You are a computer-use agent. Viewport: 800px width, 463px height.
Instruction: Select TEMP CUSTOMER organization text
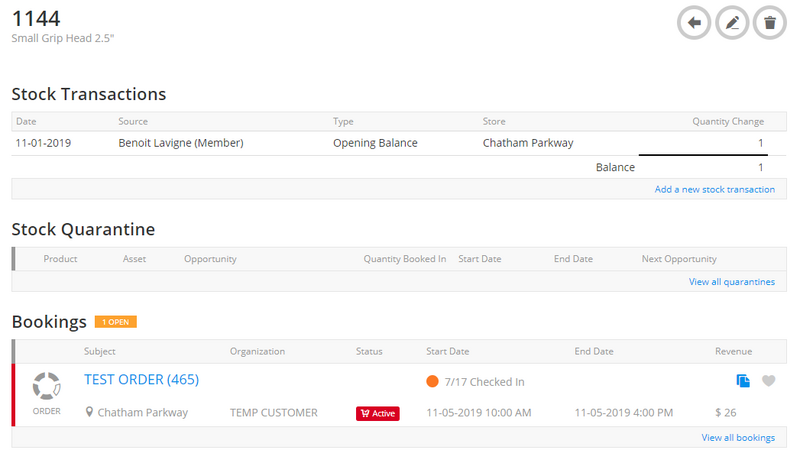[x=273, y=412]
